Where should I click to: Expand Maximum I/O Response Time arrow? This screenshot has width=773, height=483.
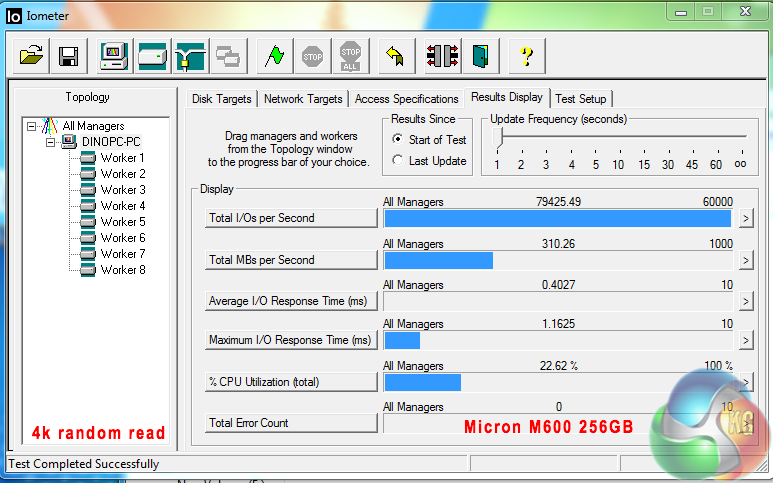coord(746,341)
